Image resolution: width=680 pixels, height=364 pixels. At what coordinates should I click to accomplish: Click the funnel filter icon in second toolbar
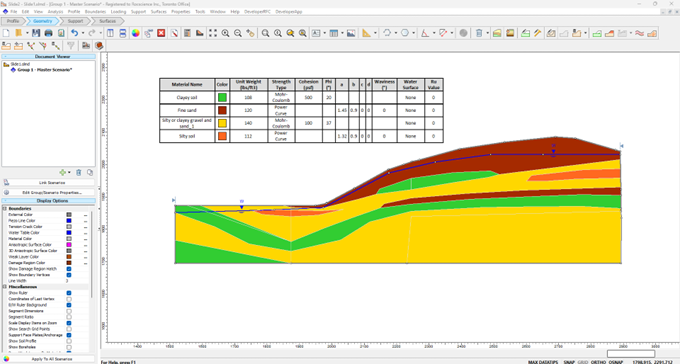tap(71, 45)
